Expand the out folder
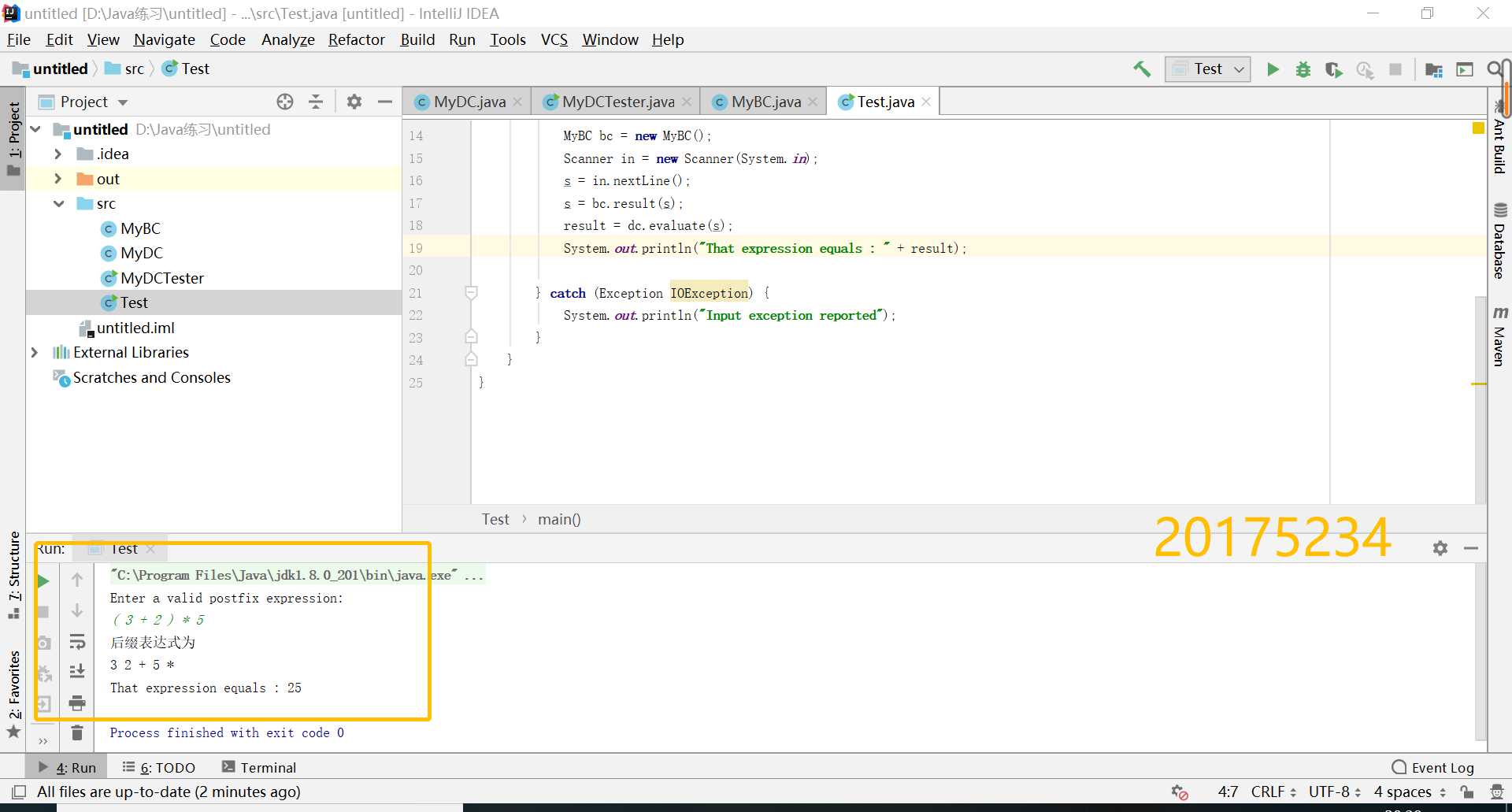1512x812 pixels. coord(57,179)
